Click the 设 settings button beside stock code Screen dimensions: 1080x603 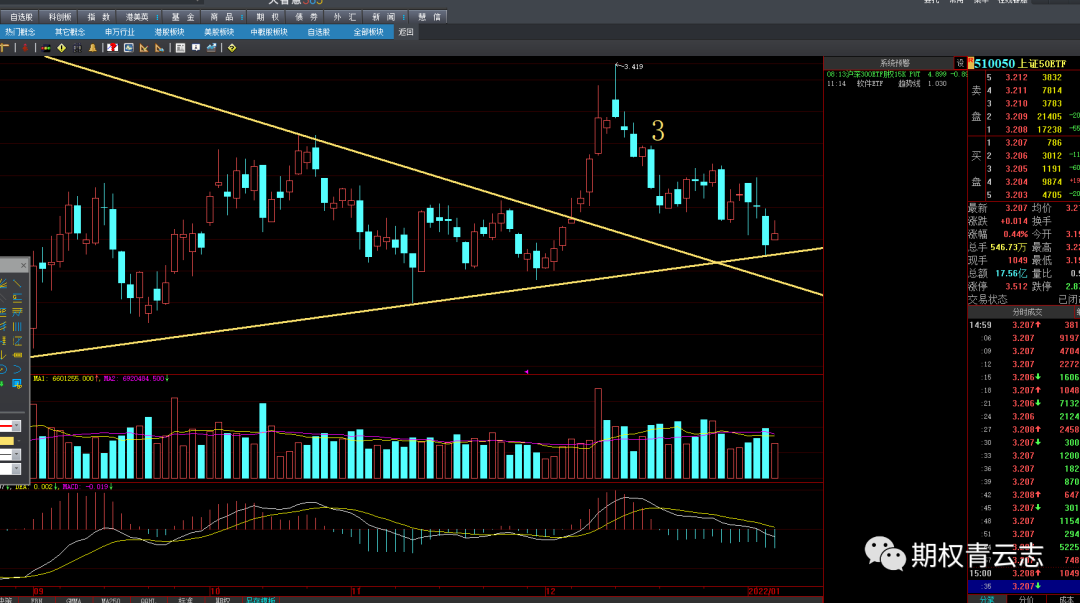(960, 63)
